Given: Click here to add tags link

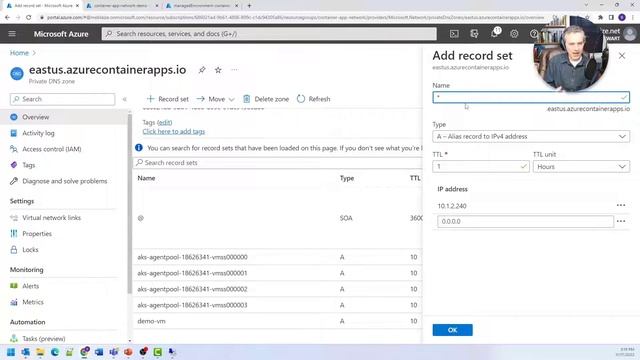Looking at the screenshot, I should point(174,131).
